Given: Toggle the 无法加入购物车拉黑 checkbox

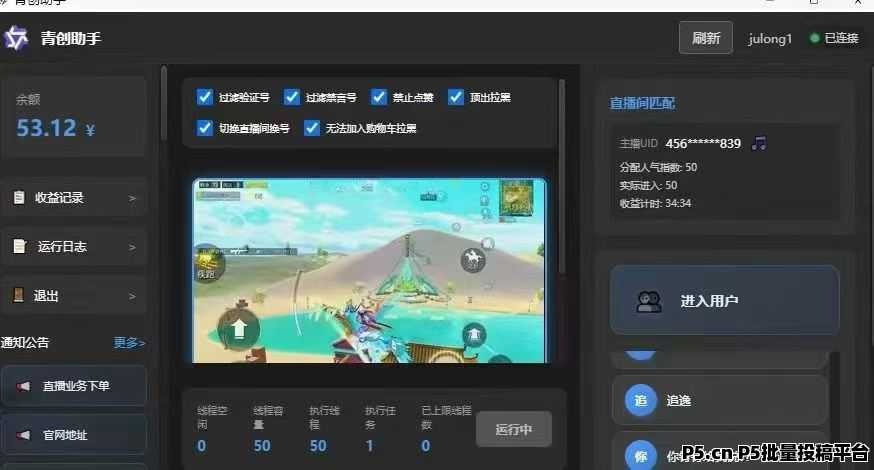Looking at the screenshot, I should pyautogui.click(x=312, y=128).
